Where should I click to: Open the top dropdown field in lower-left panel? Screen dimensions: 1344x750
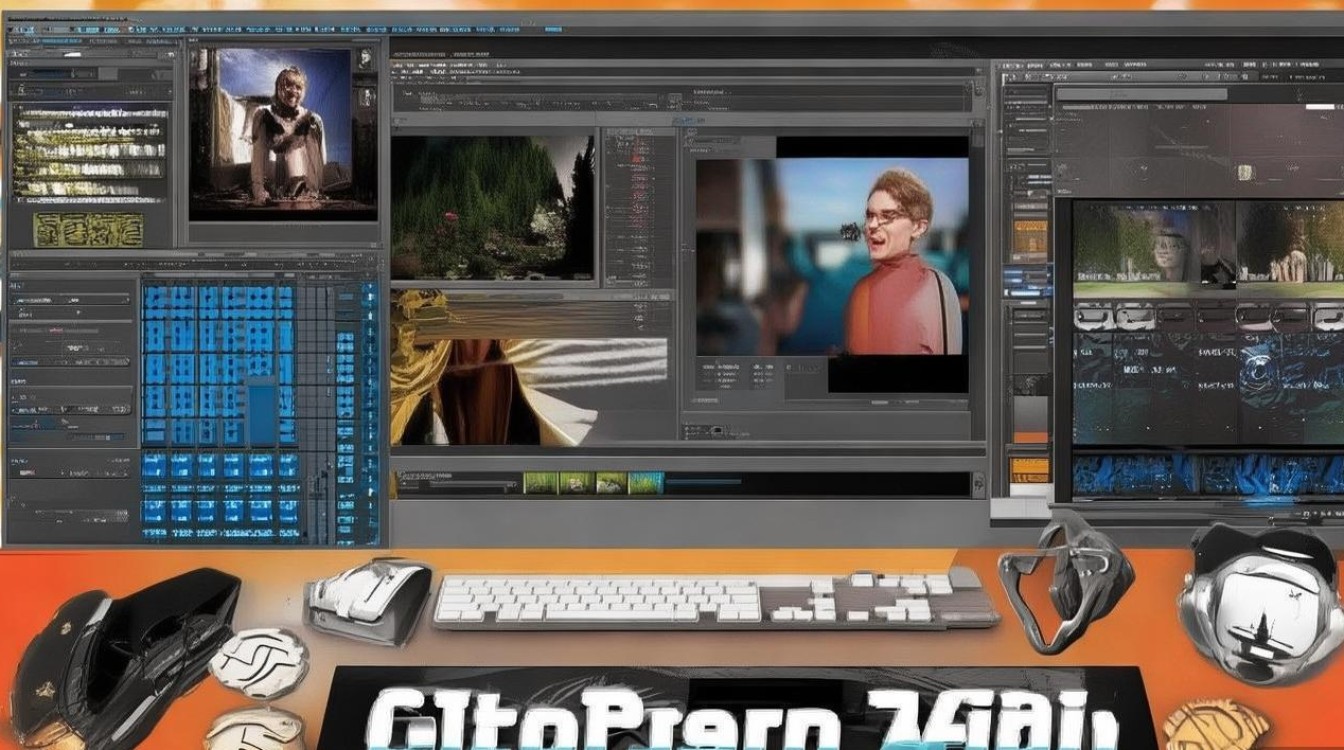(70, 298)
